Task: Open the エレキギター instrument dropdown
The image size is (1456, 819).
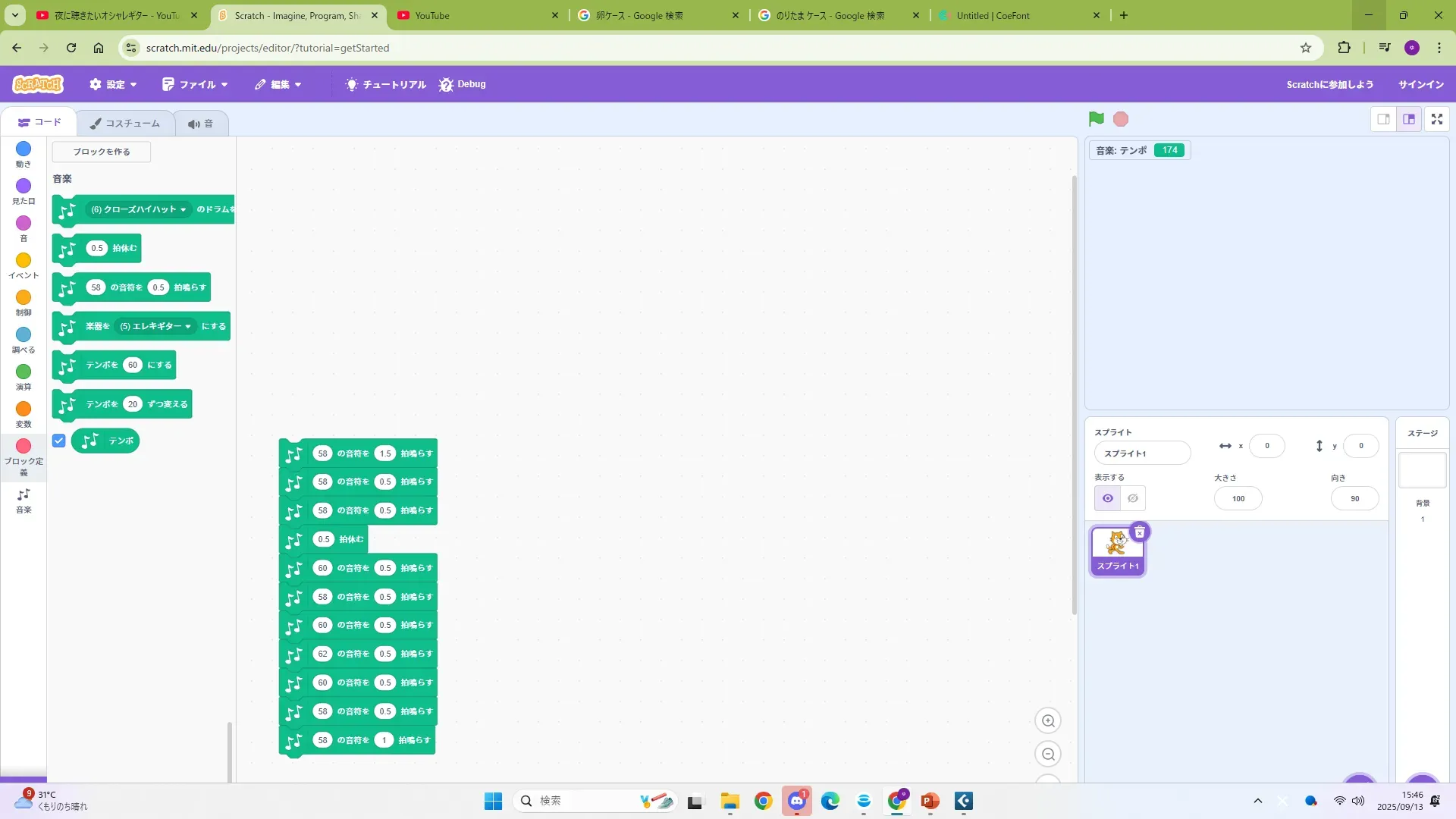Action: click(155, 326)
